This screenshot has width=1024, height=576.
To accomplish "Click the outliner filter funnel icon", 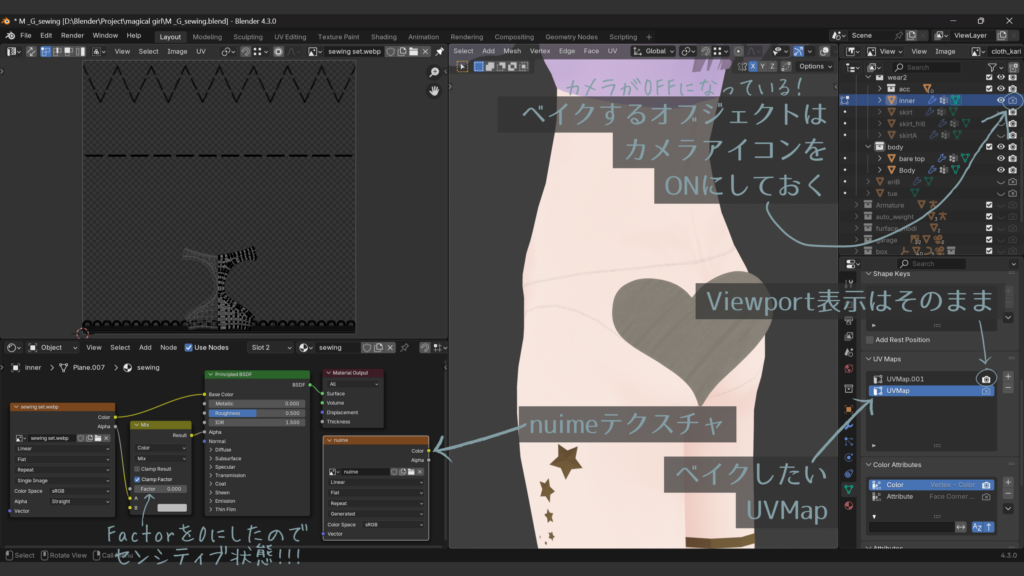I will [991, 67].
